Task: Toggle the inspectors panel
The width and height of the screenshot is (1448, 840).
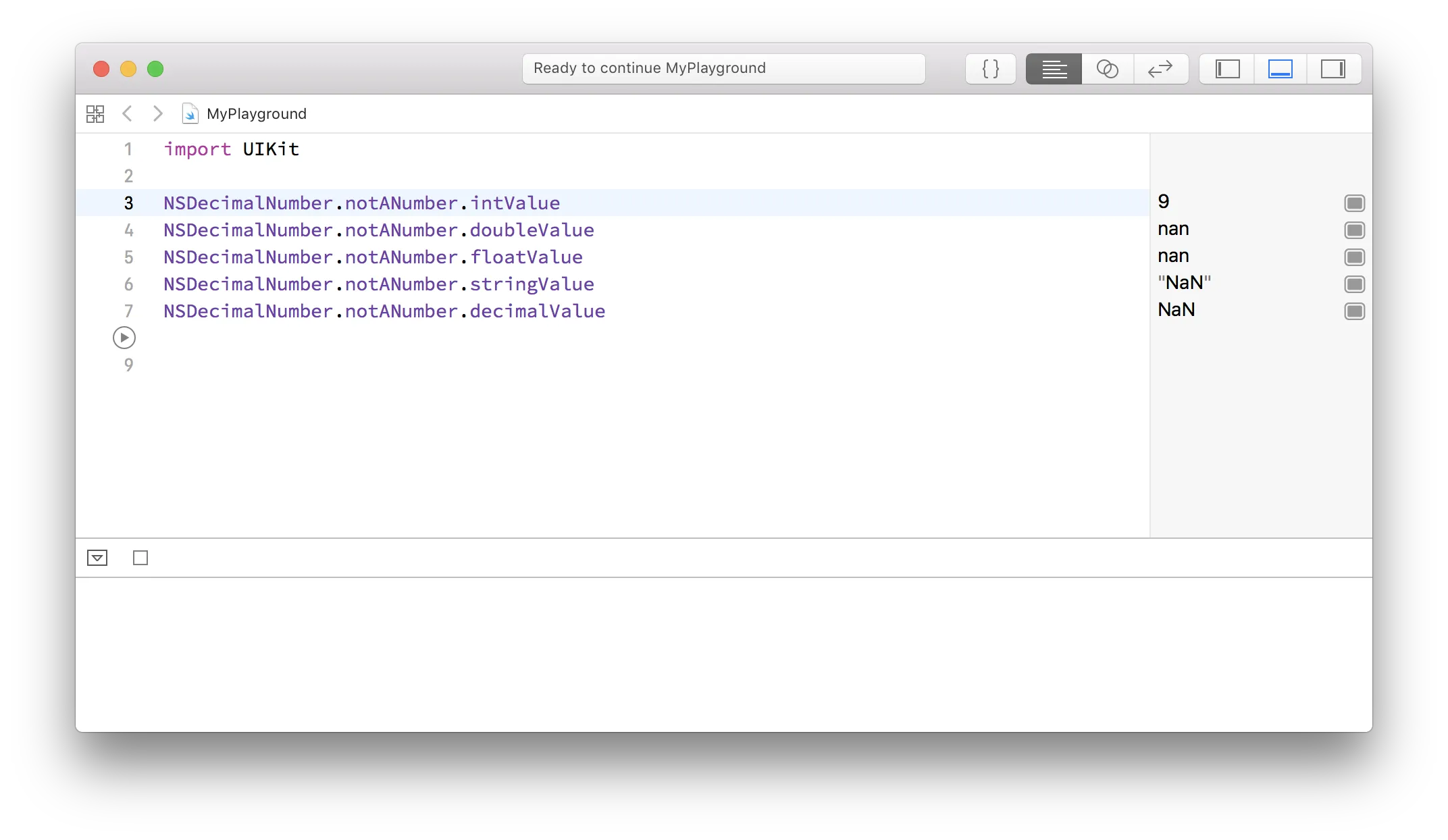Action: pyautogui.click(x=1333, y=69)
